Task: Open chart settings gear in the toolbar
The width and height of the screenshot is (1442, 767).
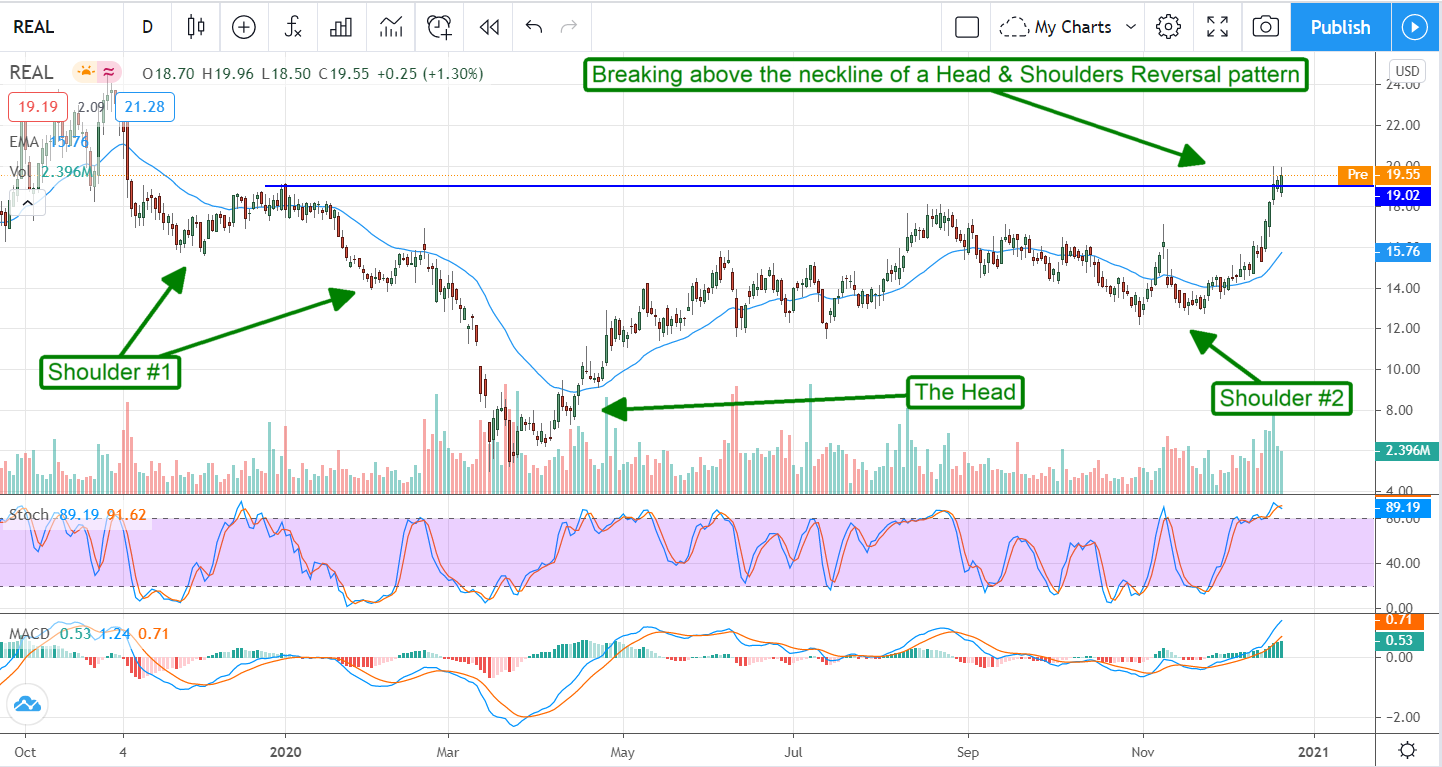Action: coord(1168,27)
